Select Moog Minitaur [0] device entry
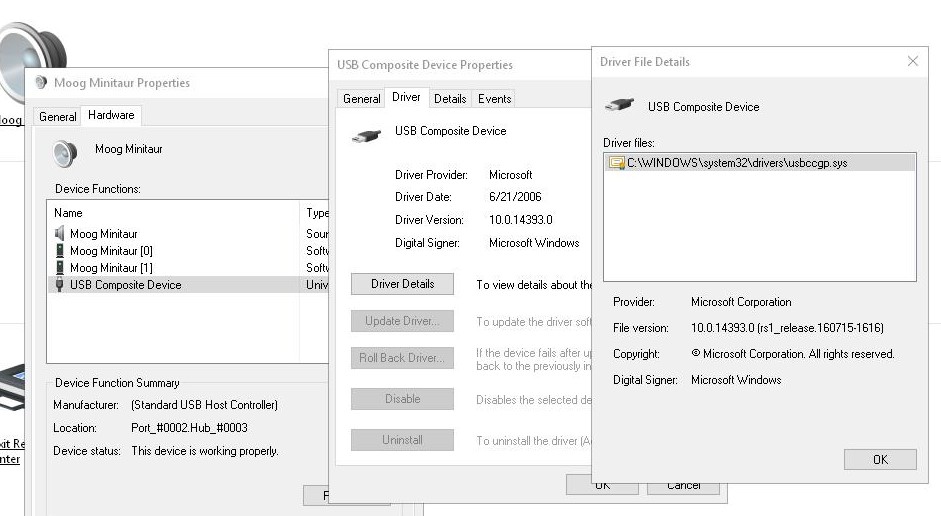941x516 pixels. point(110,251)
